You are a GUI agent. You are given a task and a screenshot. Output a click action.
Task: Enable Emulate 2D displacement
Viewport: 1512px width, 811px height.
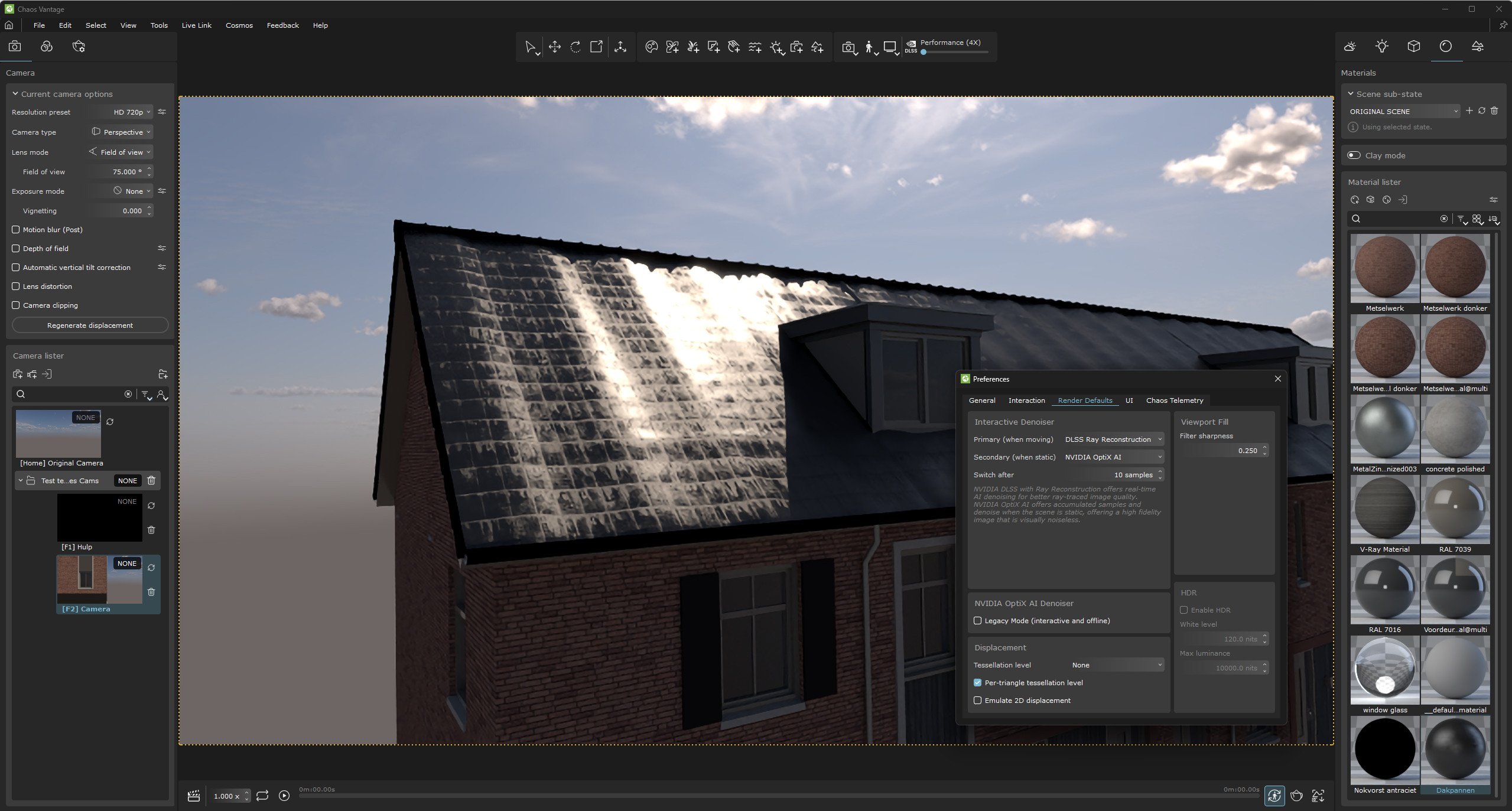tap(977, 701)
